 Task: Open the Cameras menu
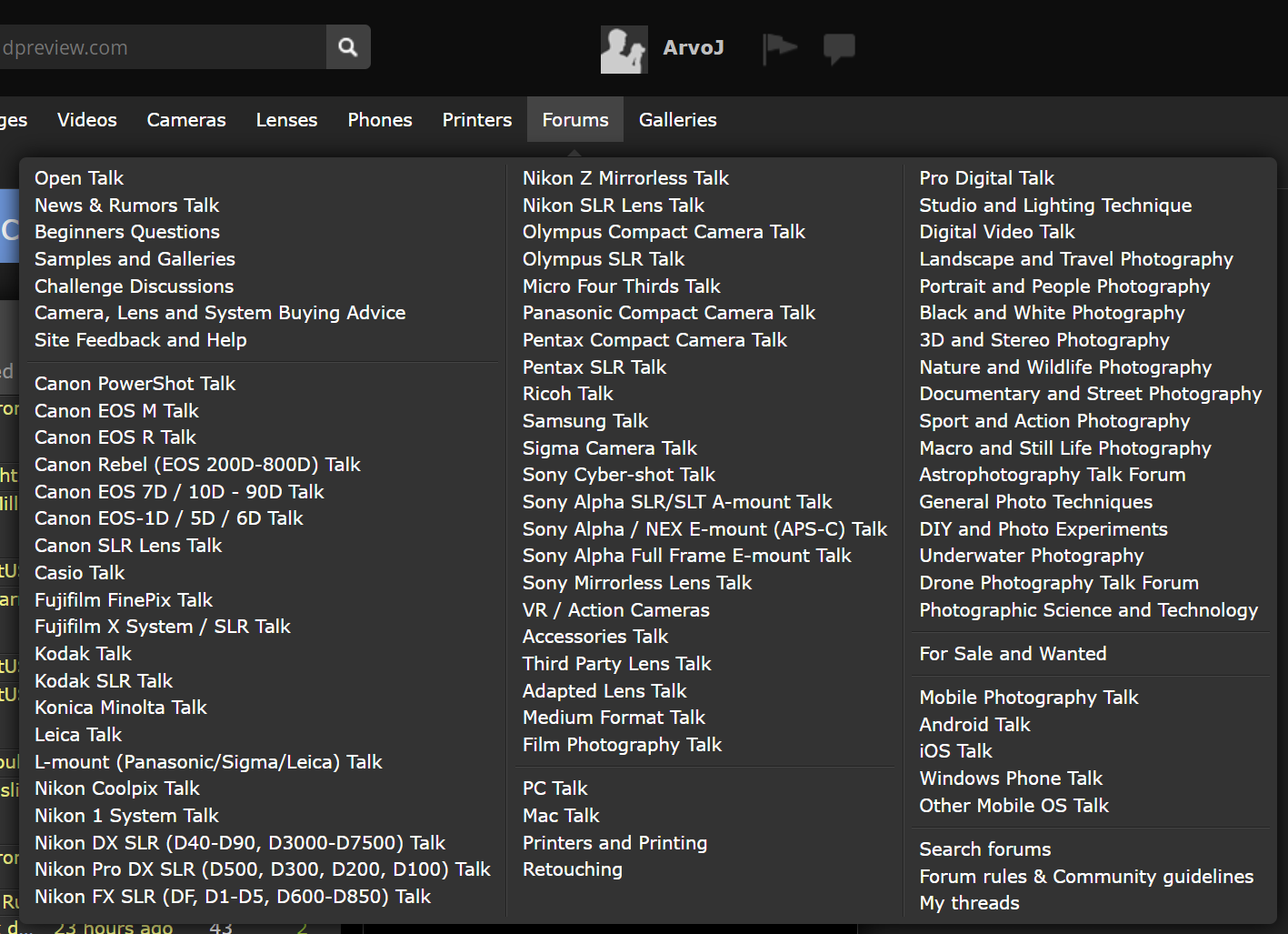click(x=186, y=120)
